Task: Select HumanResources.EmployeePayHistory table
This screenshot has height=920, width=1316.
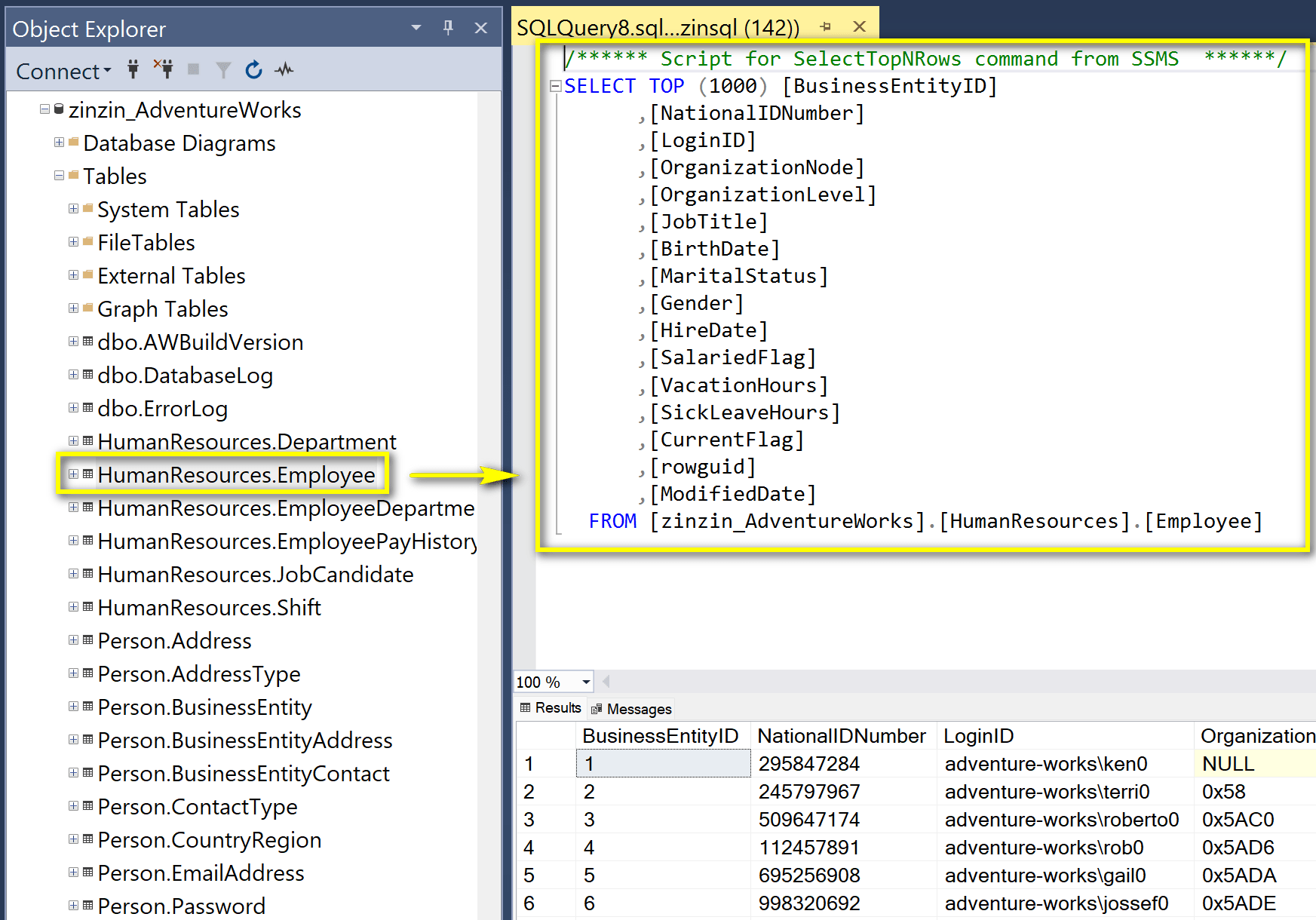Action: pyautogui.click(x=287, y=541)
